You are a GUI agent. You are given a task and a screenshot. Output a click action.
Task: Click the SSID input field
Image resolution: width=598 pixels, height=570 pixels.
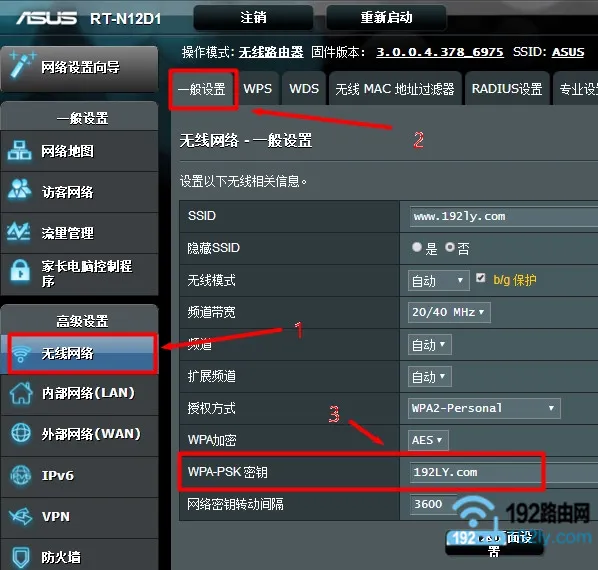(x=504, y=217)
